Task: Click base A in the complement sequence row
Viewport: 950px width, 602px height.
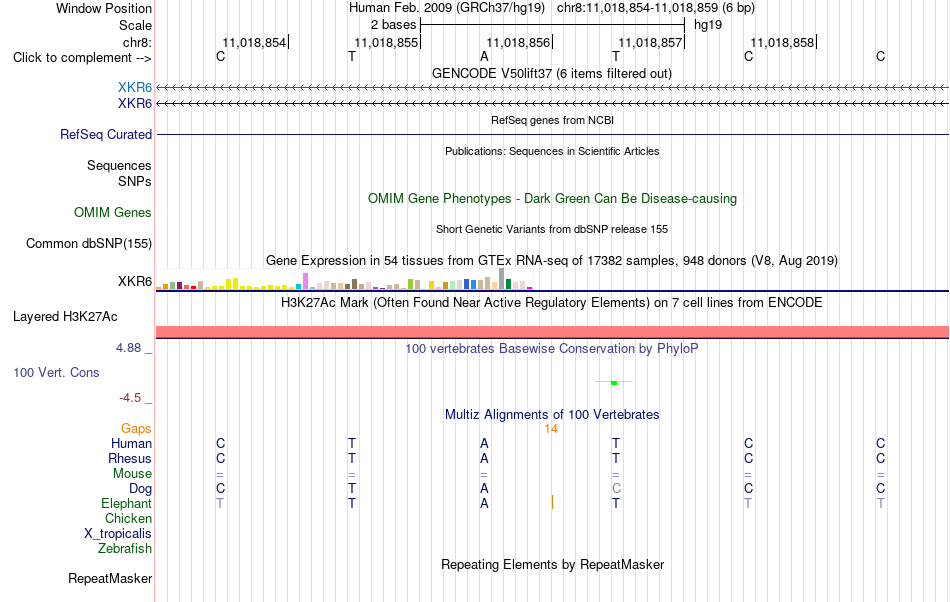Action: [484, 57]
